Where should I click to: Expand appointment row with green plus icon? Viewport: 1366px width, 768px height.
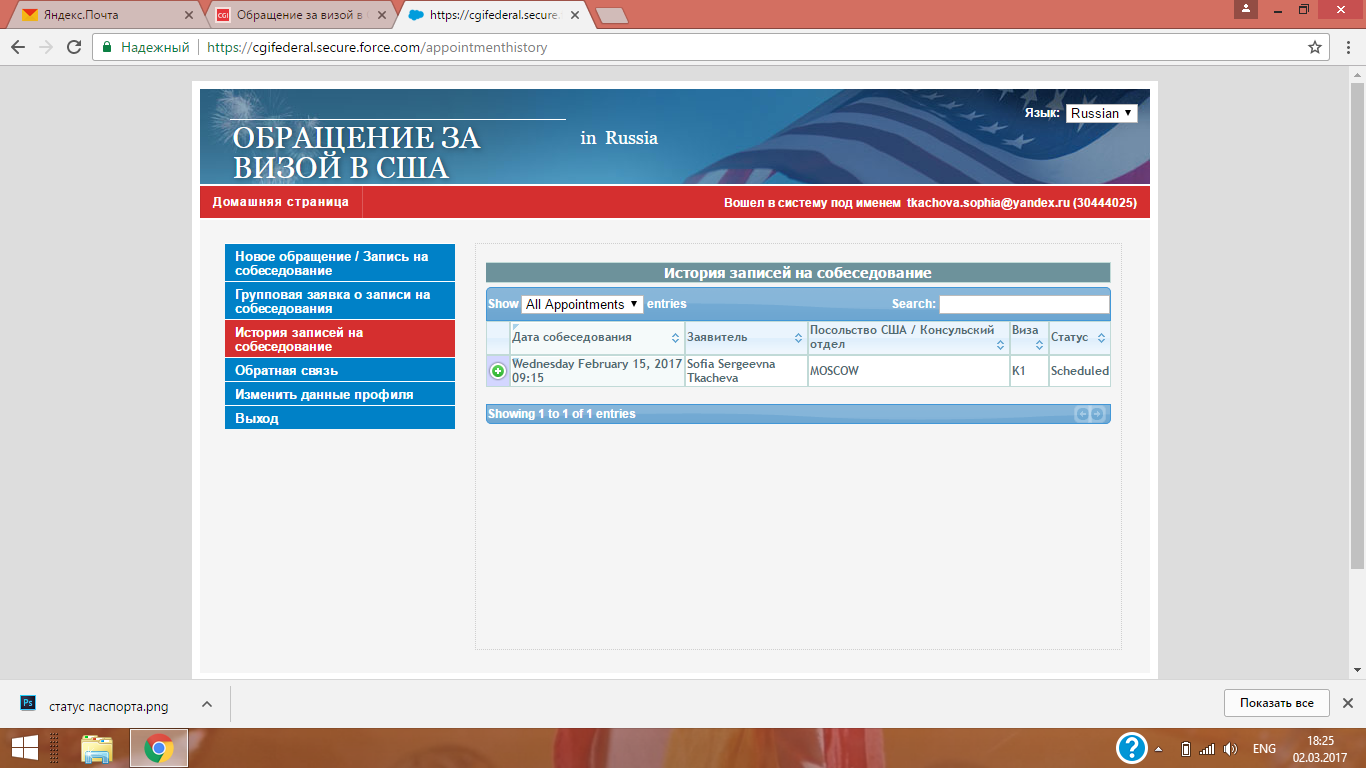coord(498,371)
